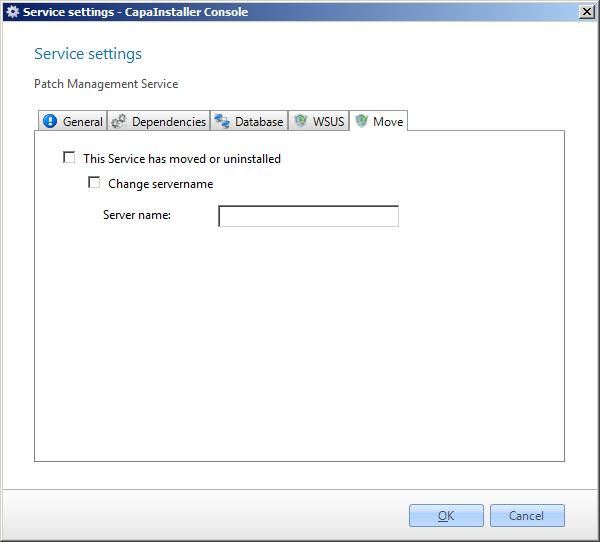Click the network computers icon on Database tab

click(222, 121)
